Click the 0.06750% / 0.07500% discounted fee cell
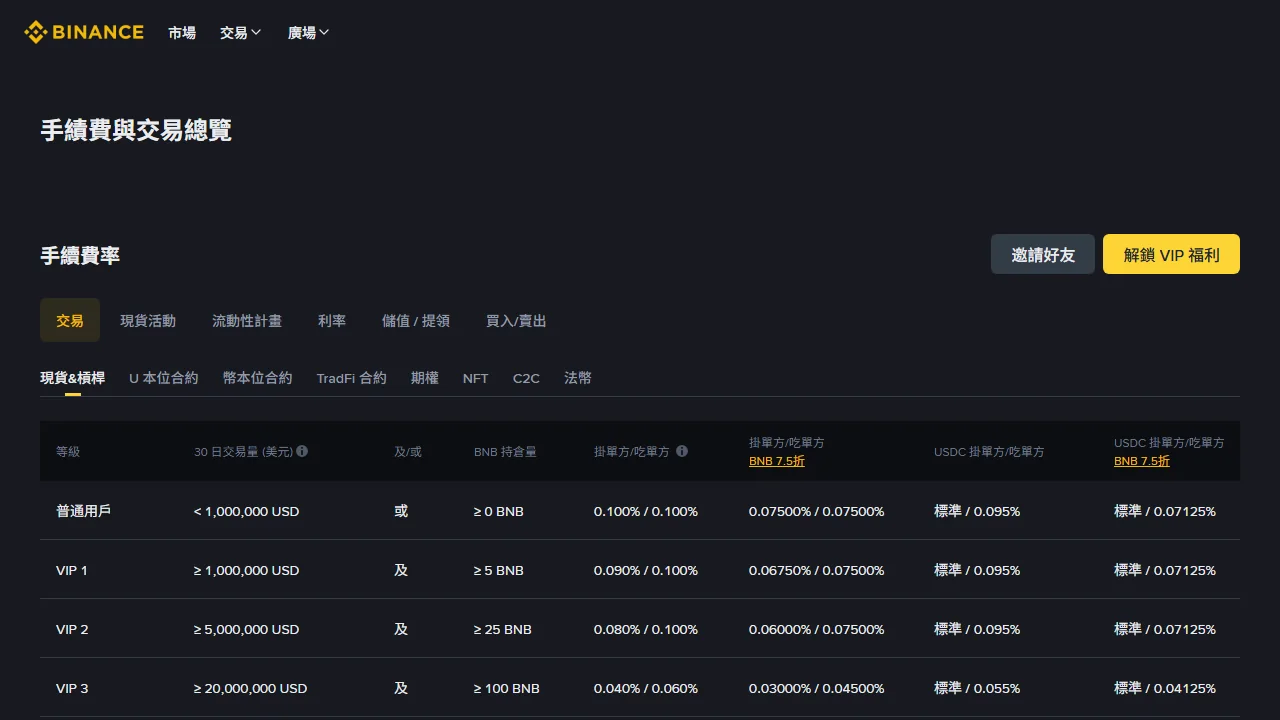This screenshot has height=720, width=1280. 817,570
